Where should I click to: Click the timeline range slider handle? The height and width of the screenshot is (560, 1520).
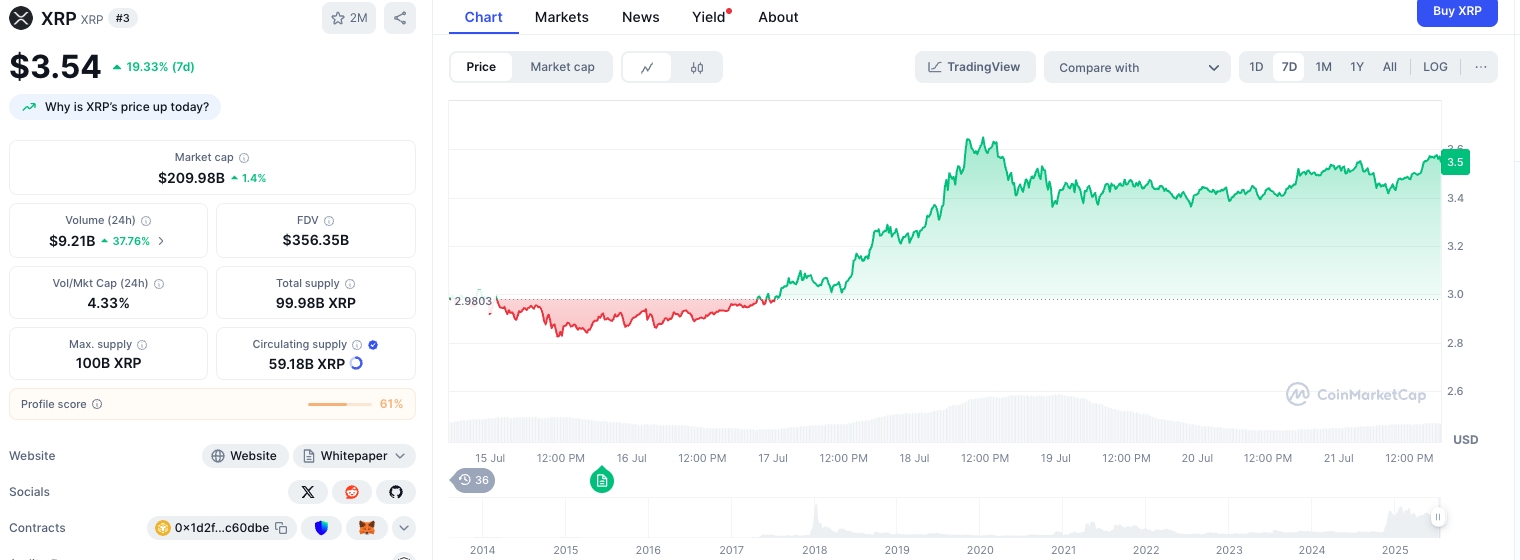tap(1437, 517)
